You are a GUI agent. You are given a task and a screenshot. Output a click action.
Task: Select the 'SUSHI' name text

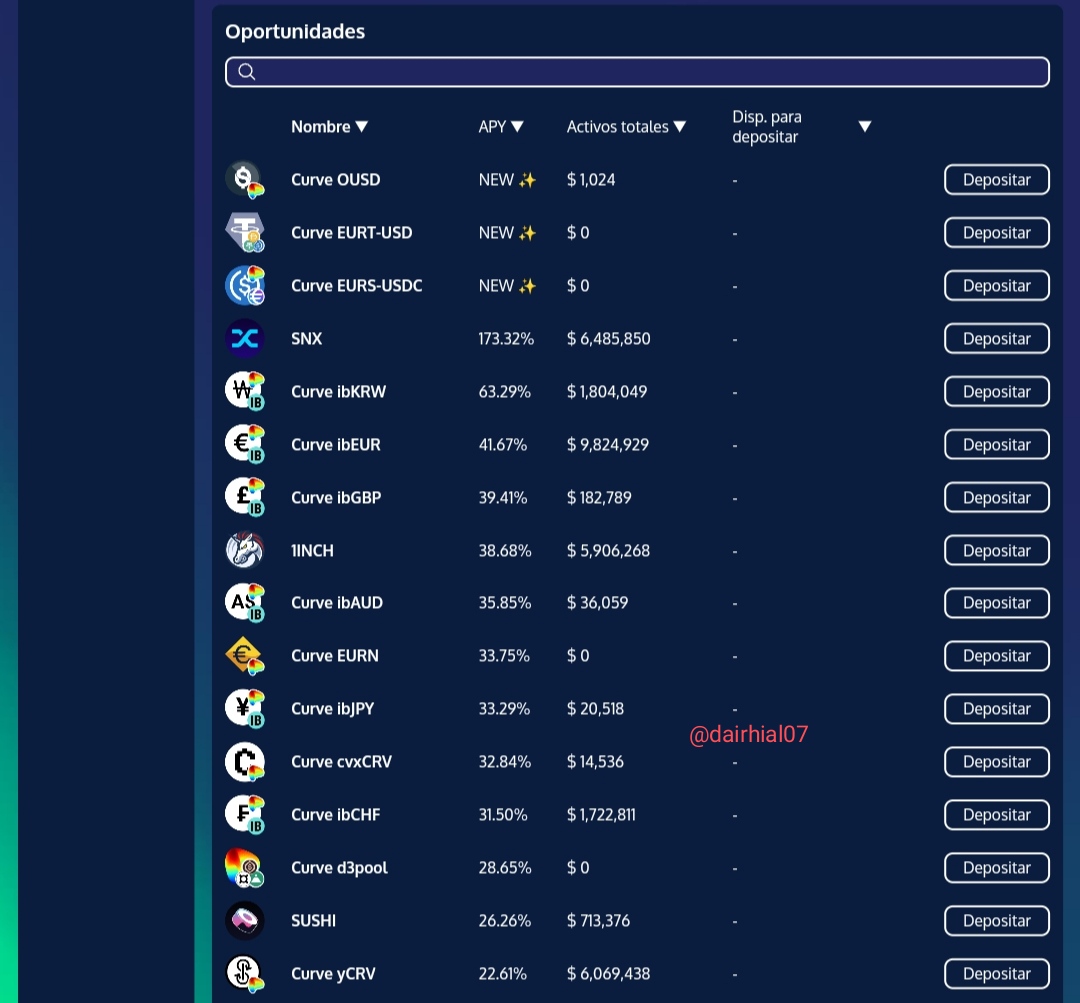[313, 921]
